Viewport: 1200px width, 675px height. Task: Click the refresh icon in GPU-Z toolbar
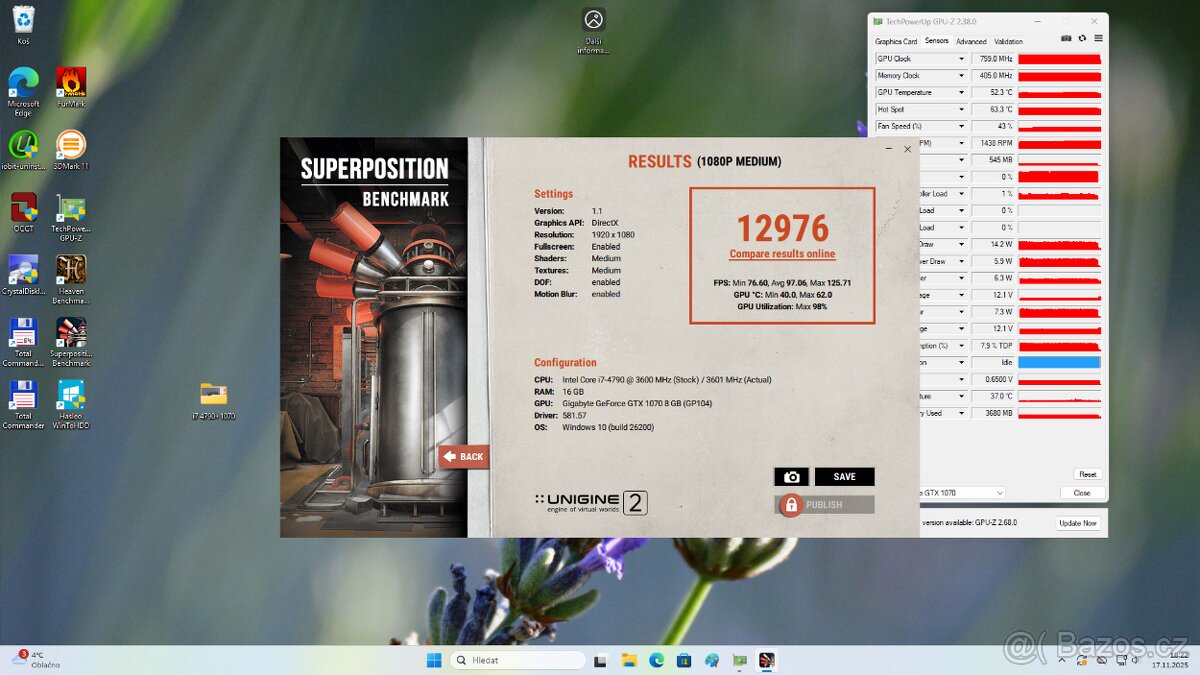point(1083,39)
